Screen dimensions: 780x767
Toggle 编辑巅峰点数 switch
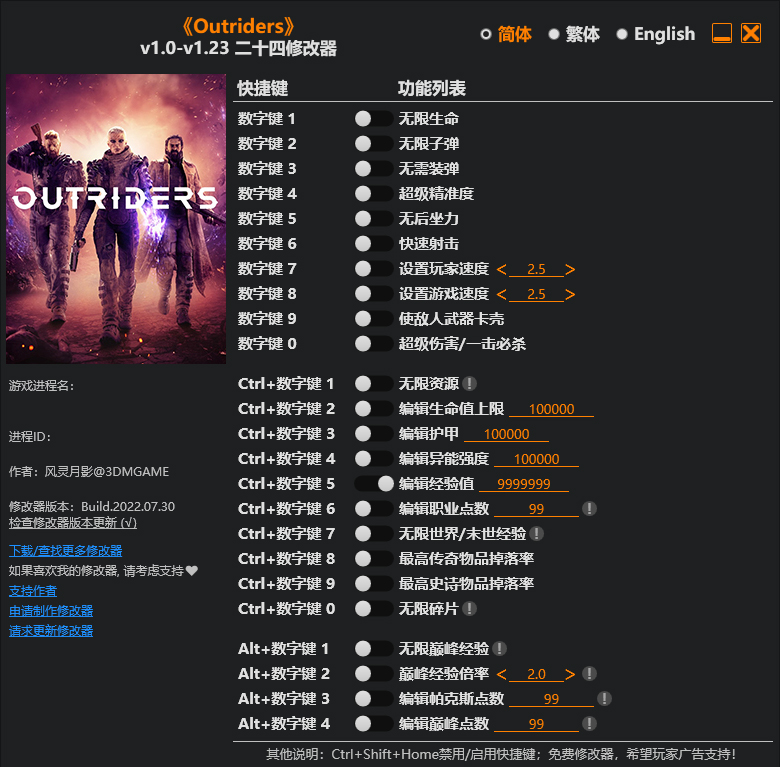click(374, 723)
